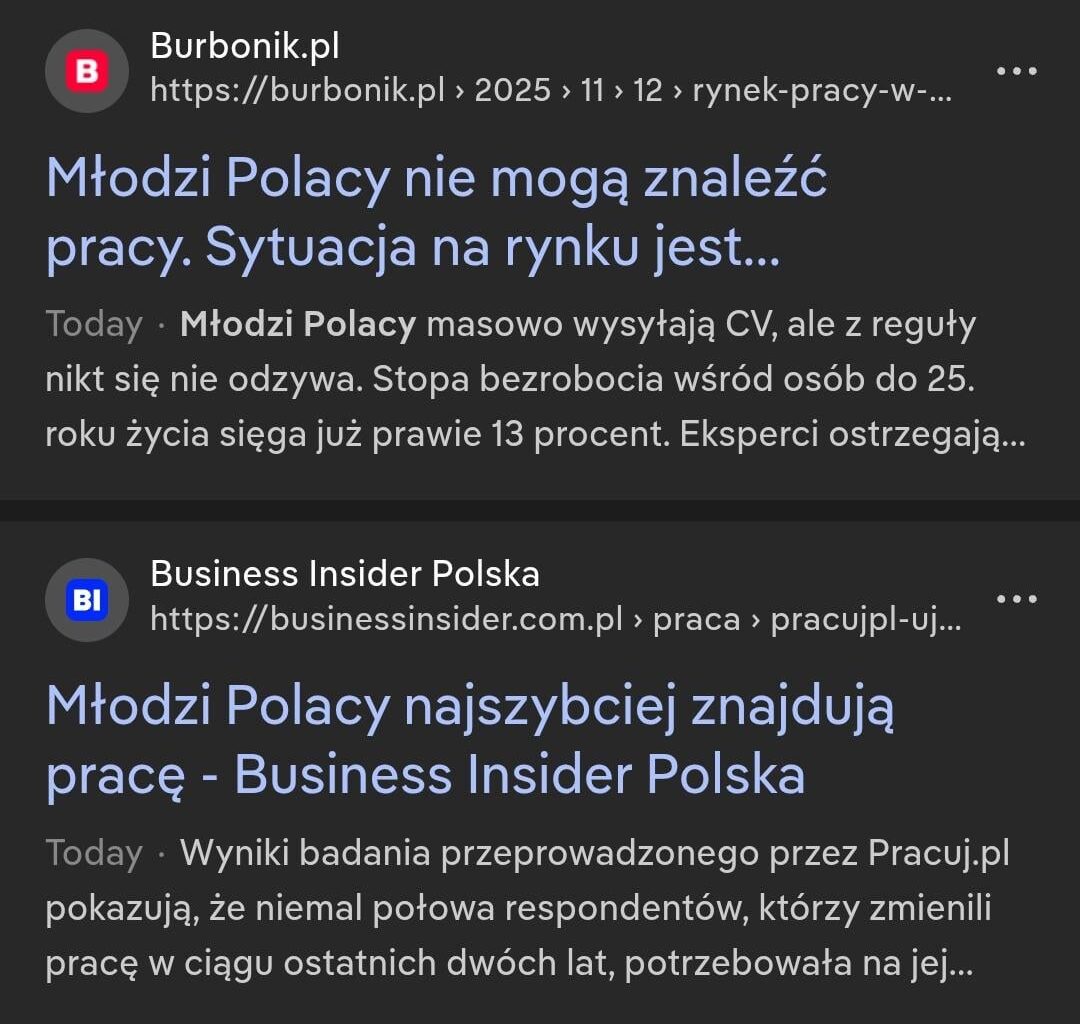Open the three-dot menu on Burbonik result
Image resolution: width=1080 pixels, height=1024 pixels.
tap(1017, 70)
